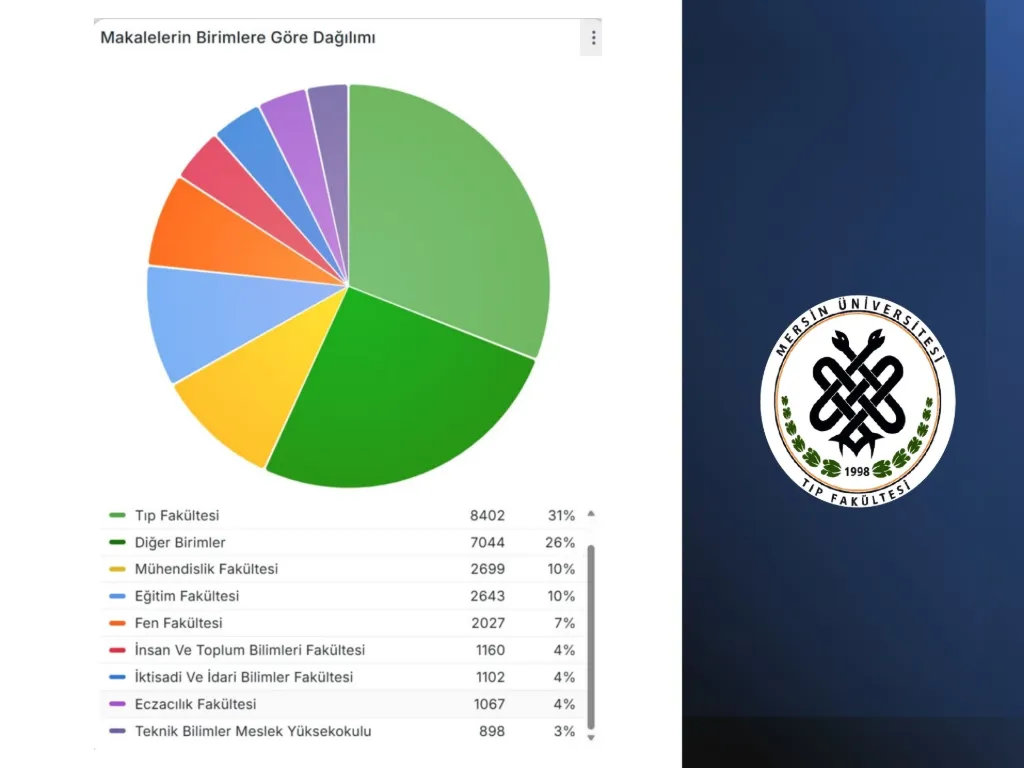Toggle Tıp Fakültesi legend color marker
This screenshot has height=768, width=1024.
point(118,515)
